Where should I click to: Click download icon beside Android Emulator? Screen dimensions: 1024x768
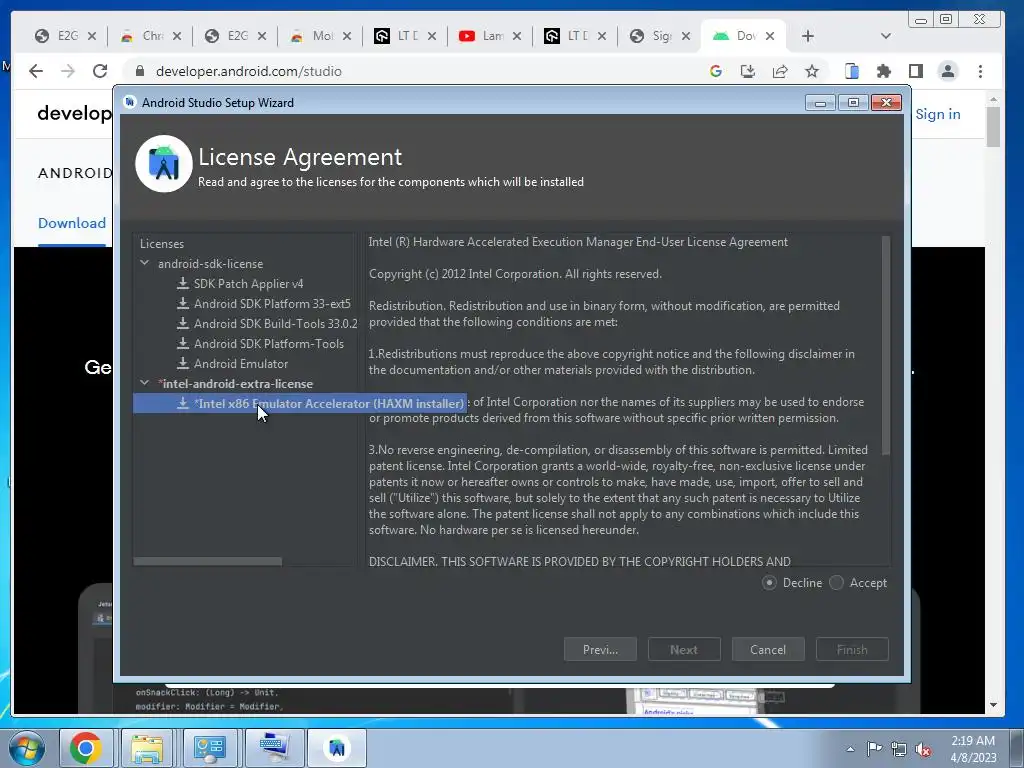183,363
